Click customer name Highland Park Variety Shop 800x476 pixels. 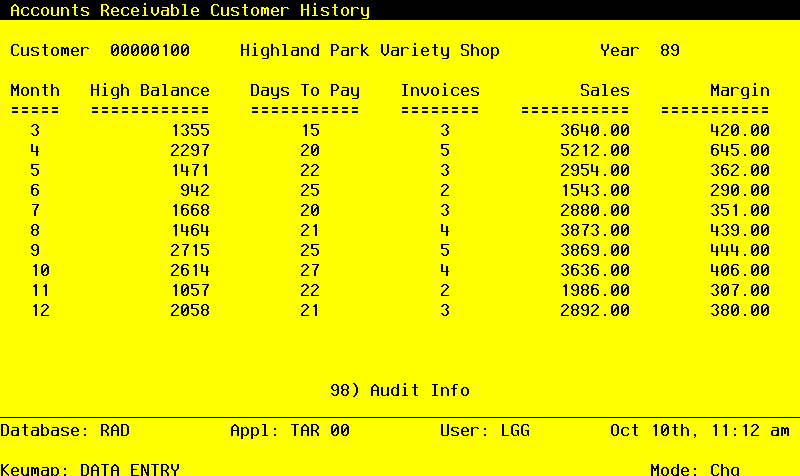coord(370,51)
